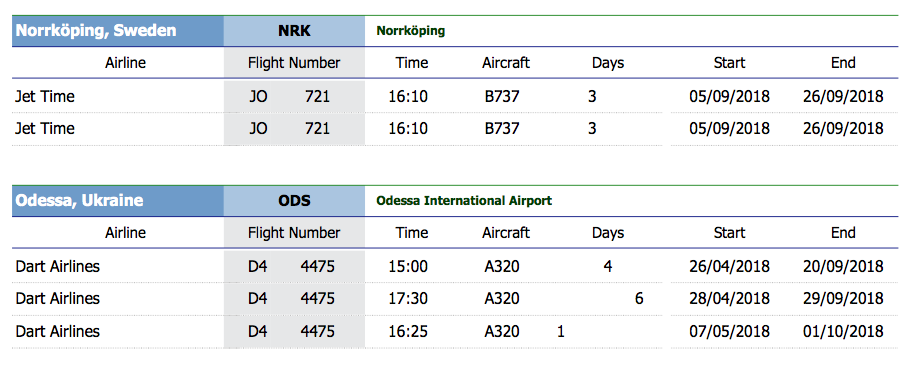Click the 26/04/2018 start date cell

729,267
